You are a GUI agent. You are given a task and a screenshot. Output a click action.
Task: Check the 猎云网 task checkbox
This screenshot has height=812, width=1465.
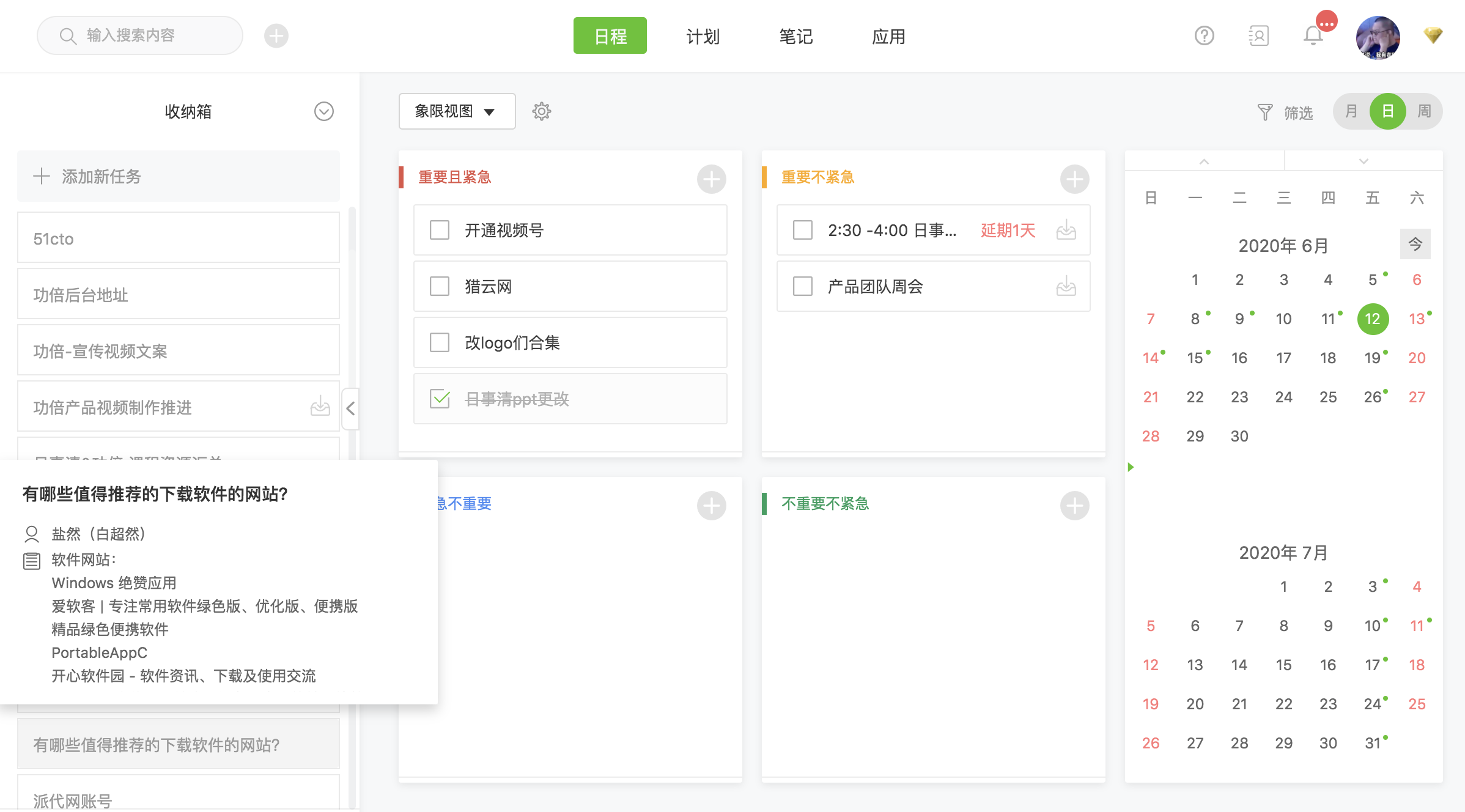pyautogui.click(x=440, y=286)
